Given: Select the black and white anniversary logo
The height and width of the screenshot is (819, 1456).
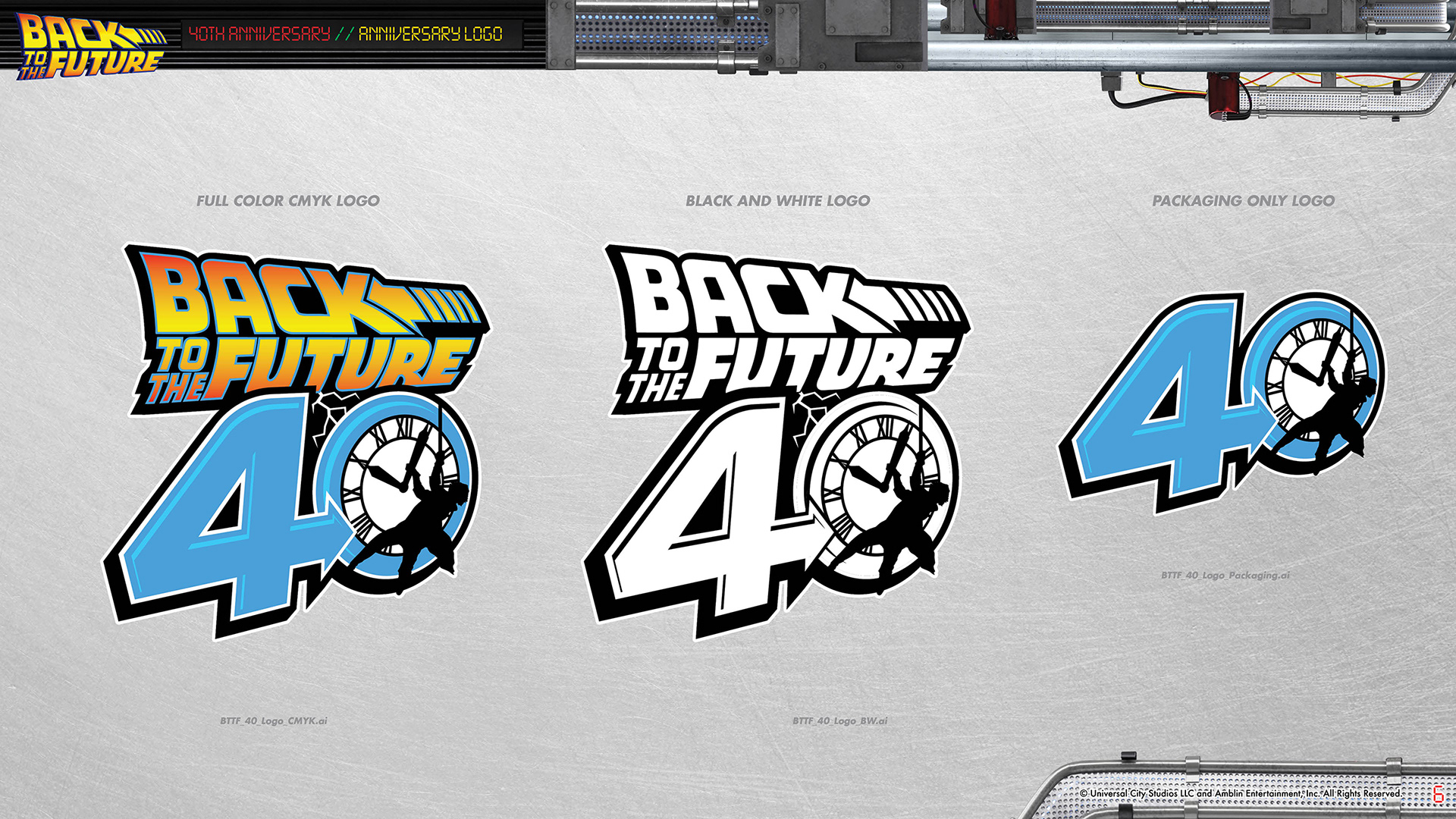Looking at the screenshot, I should pos(777,441).
